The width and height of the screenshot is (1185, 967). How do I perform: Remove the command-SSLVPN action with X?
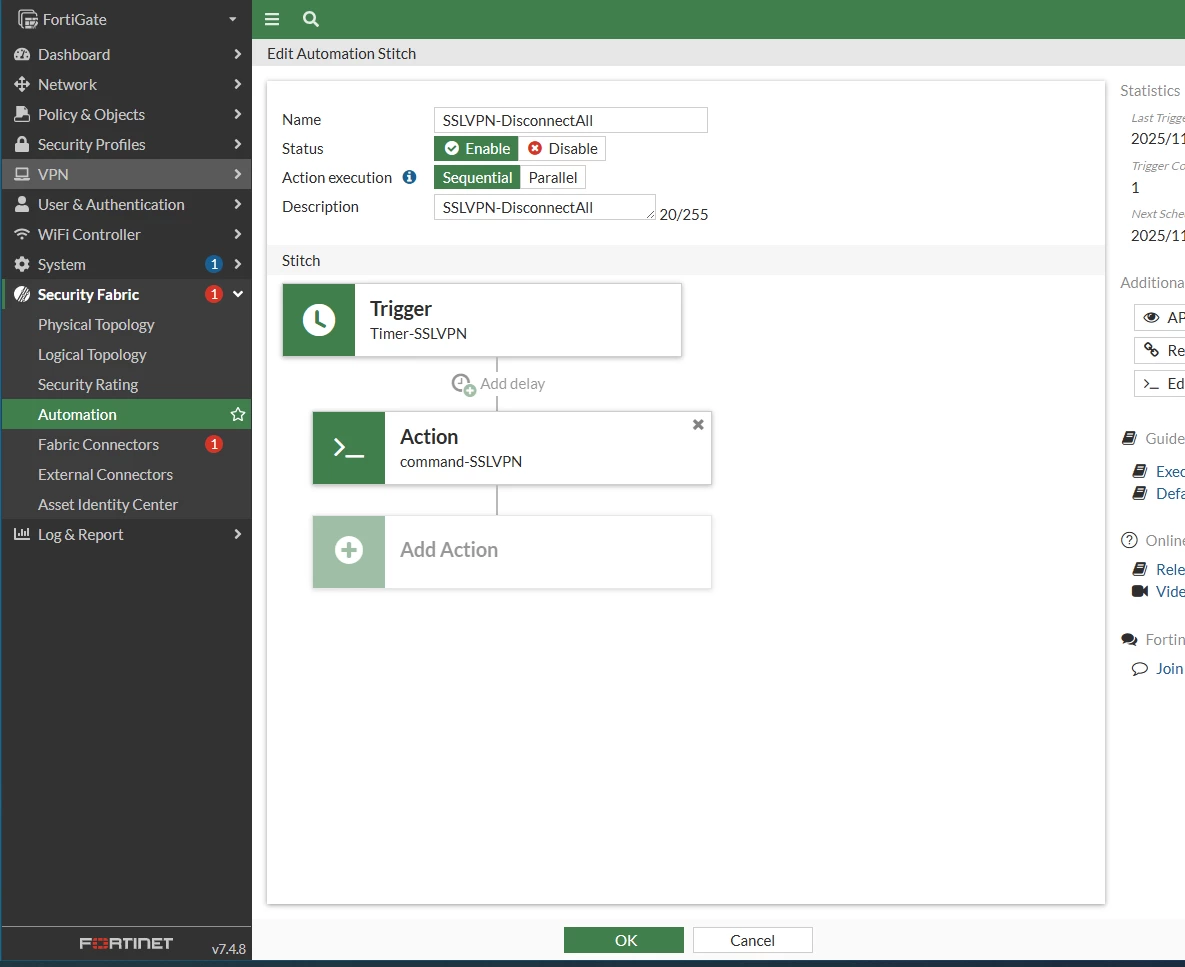point(698,425)
